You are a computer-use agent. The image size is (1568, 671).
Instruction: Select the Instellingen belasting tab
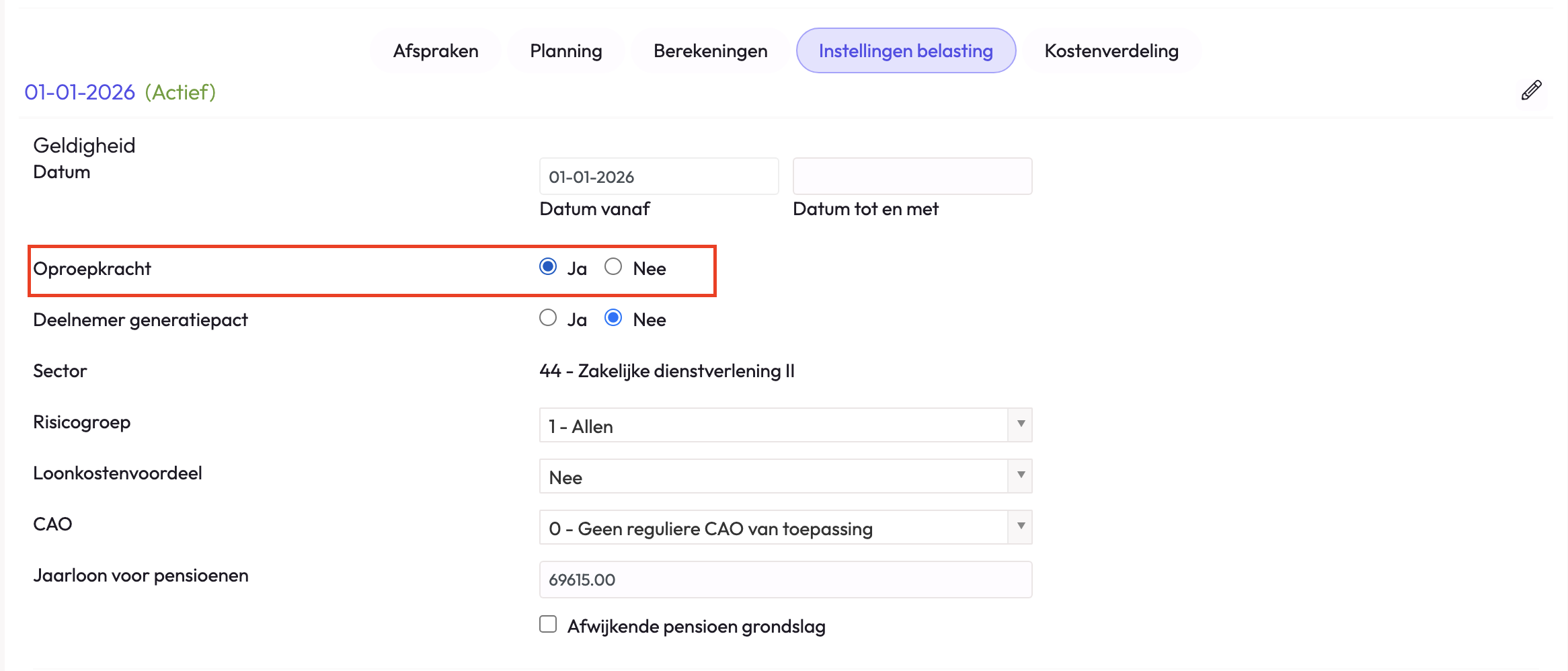coord(905,51)
